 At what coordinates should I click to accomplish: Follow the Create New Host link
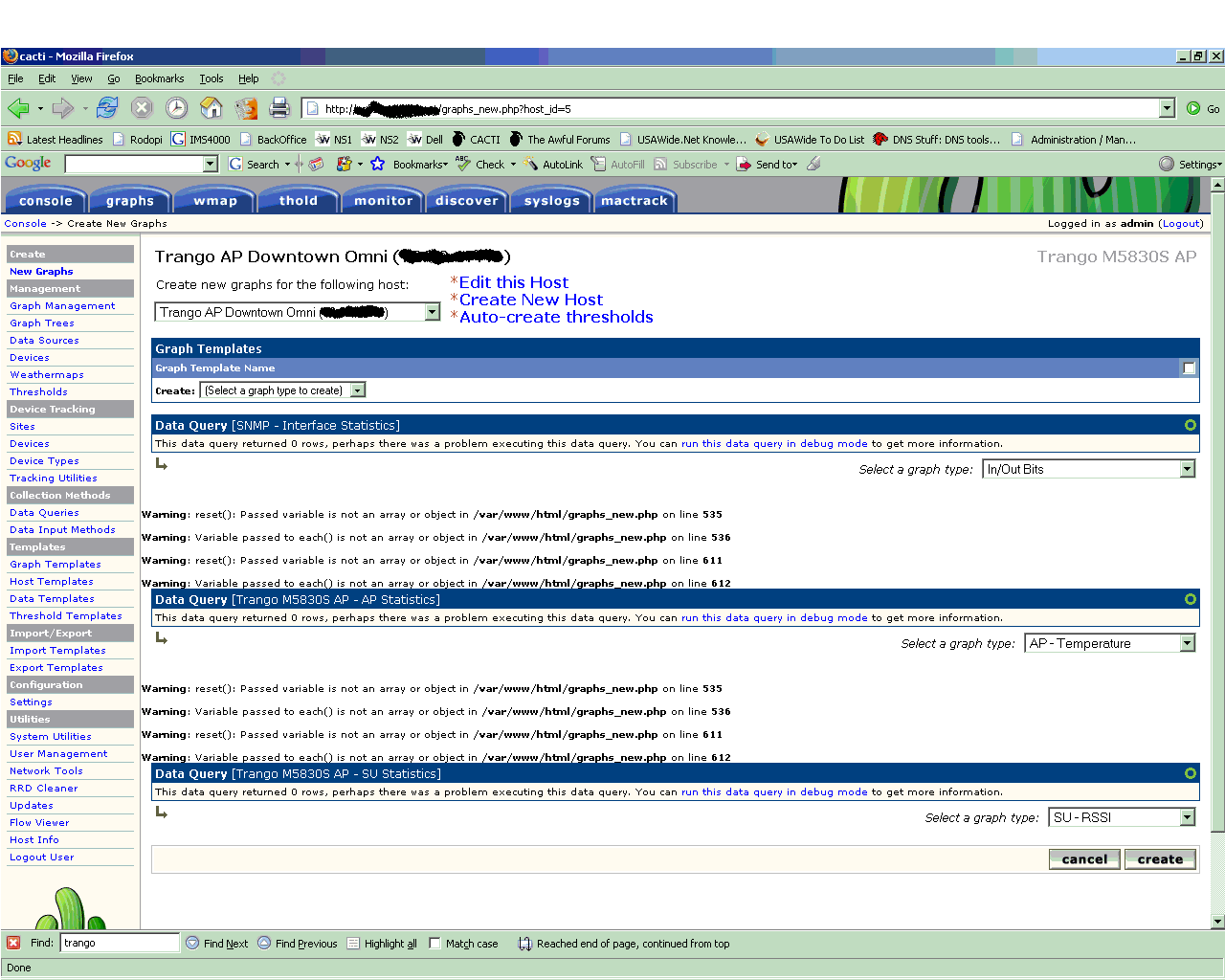click(530, 300)
